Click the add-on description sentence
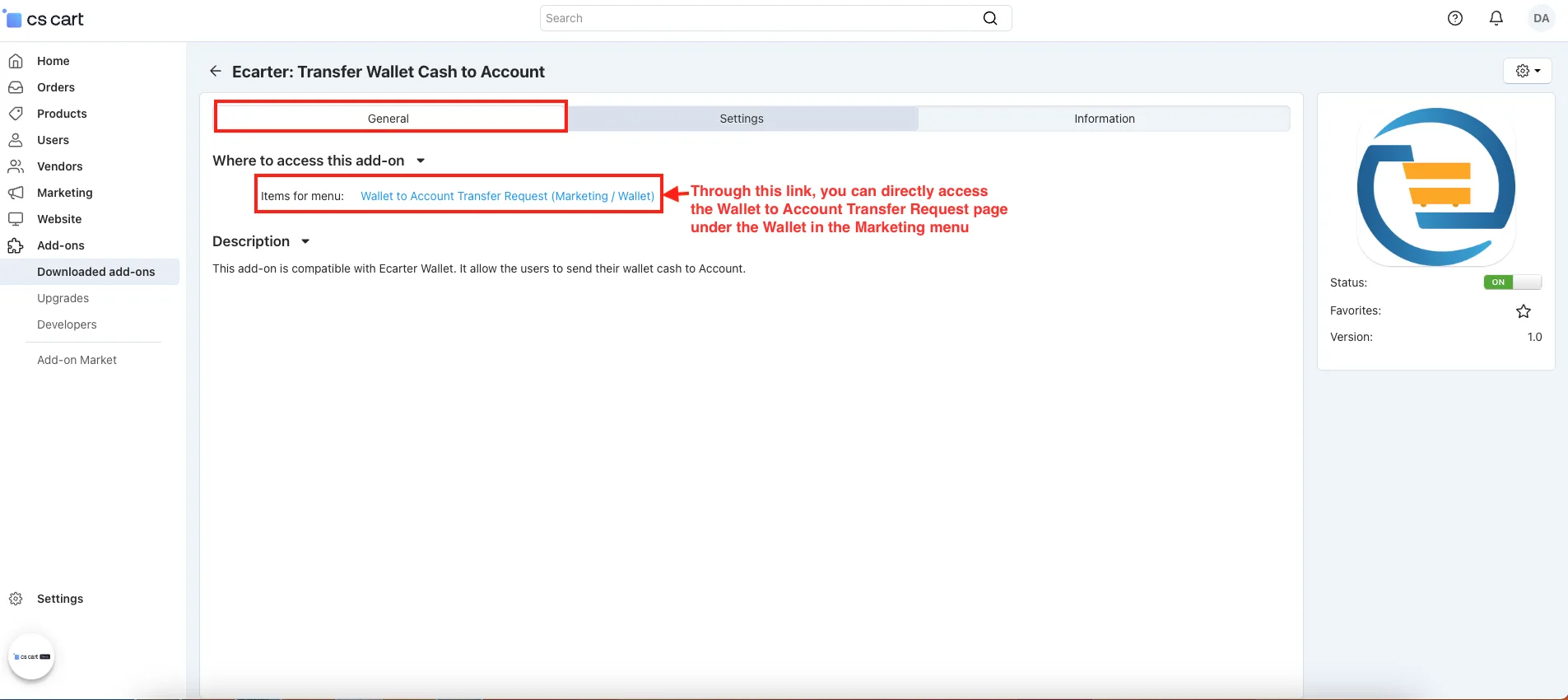The width and height of the screenshot is (1568, 700). 479,268
